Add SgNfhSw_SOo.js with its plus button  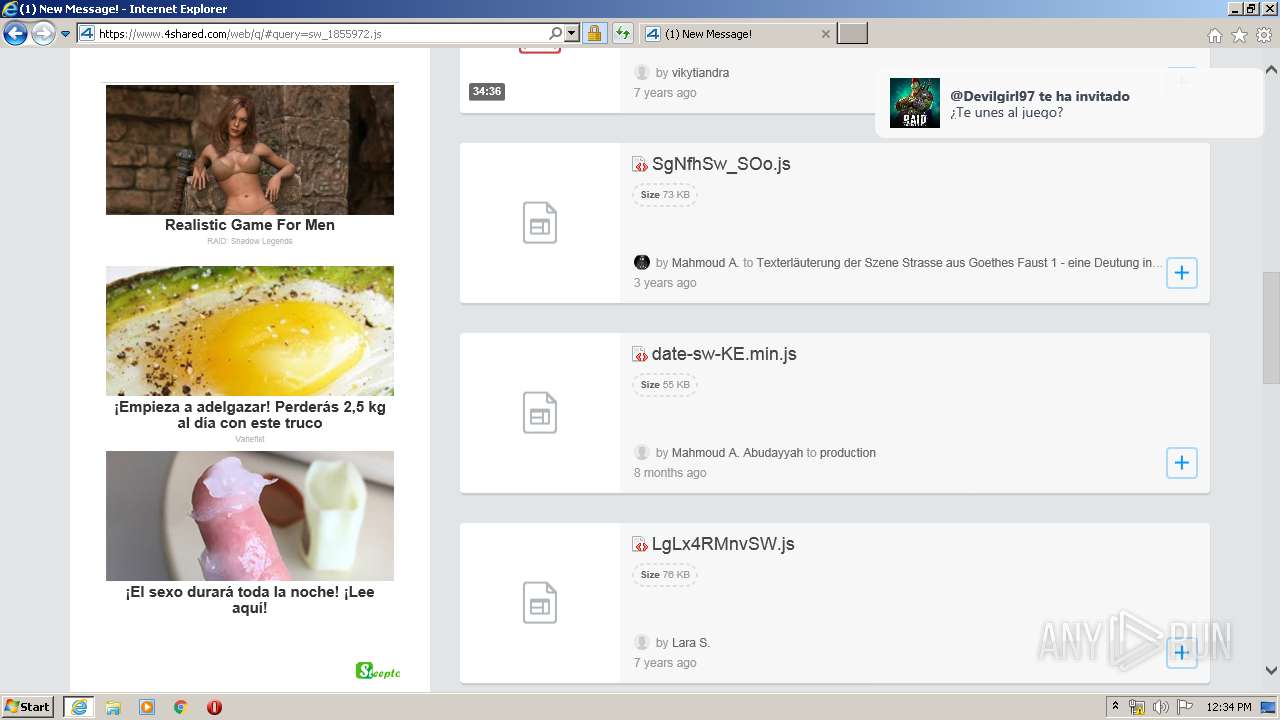[1182, 273]
